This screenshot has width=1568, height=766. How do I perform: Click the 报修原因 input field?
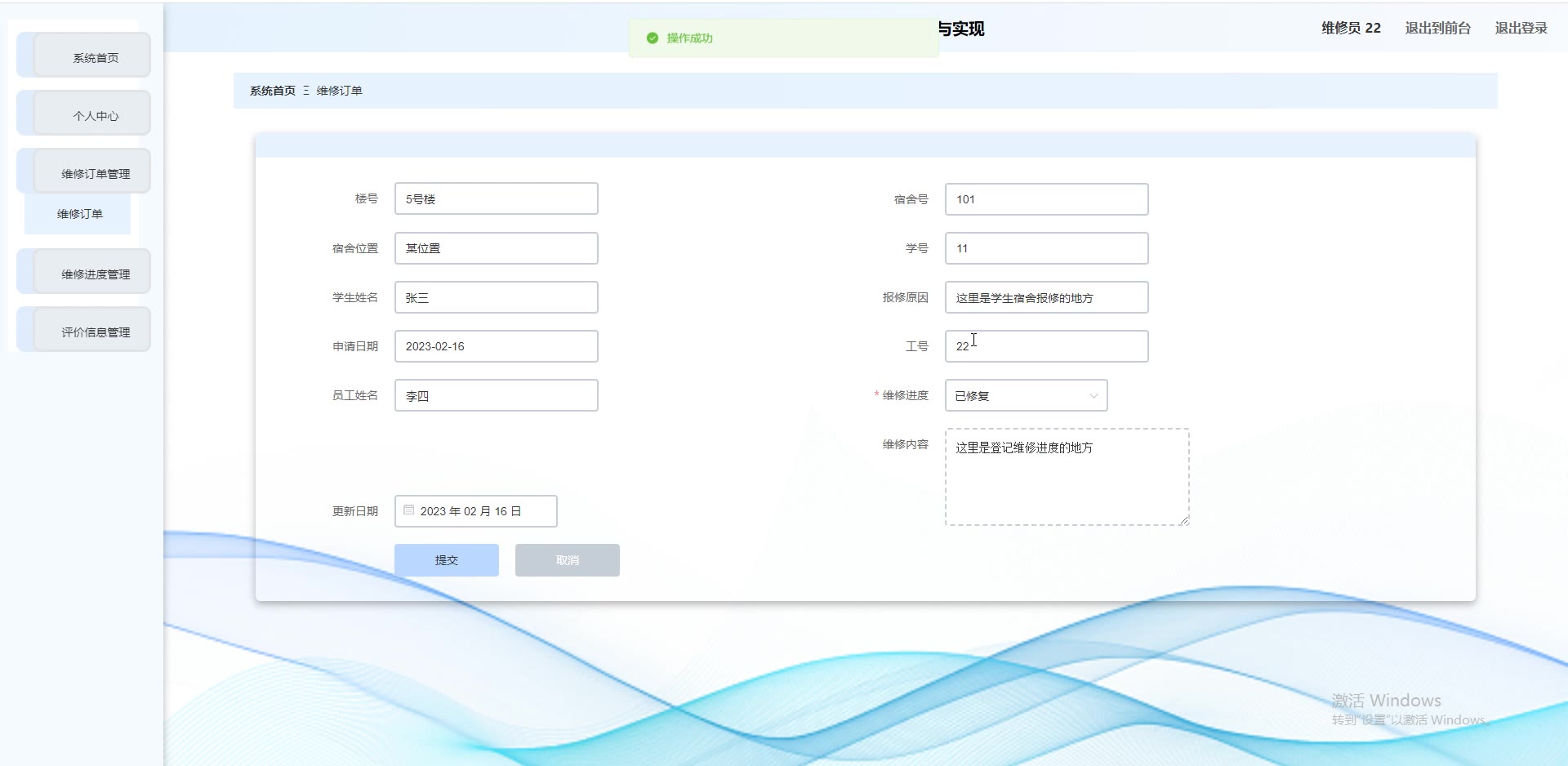tap(1047, 297)
